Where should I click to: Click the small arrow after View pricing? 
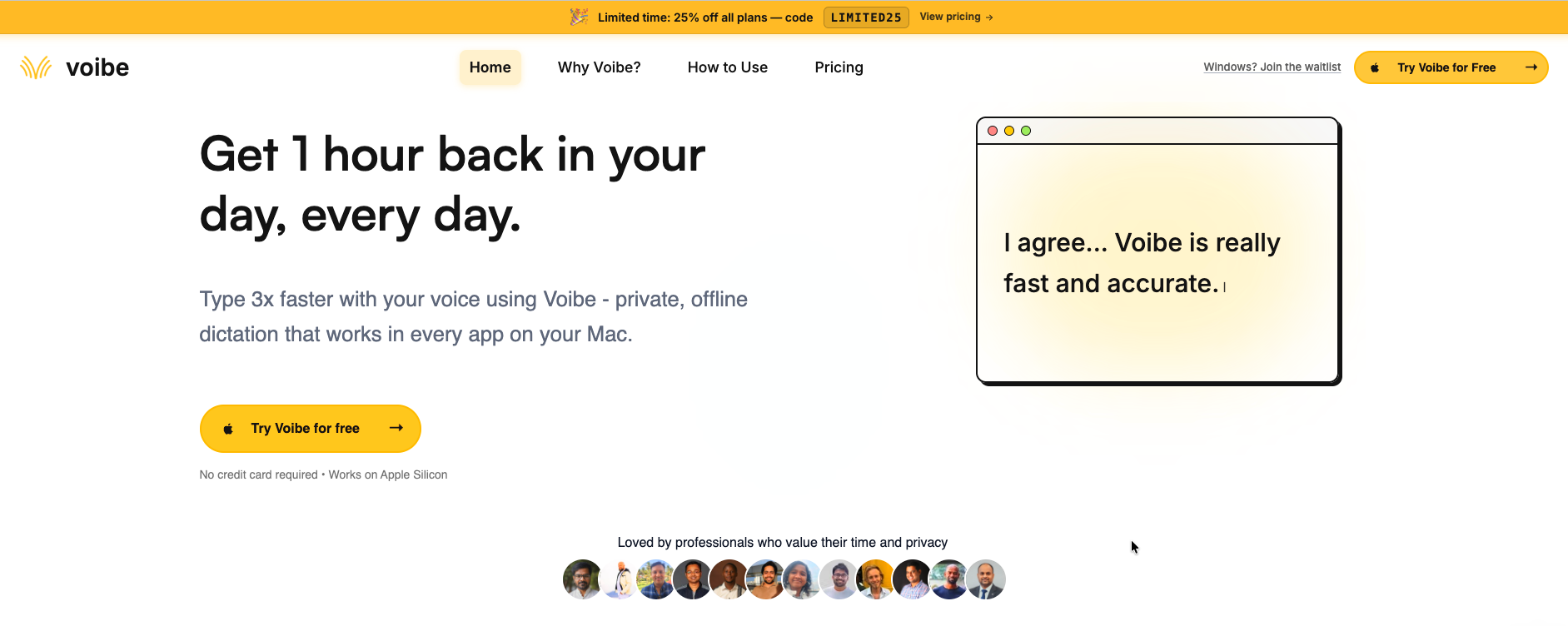click(989, 17)
